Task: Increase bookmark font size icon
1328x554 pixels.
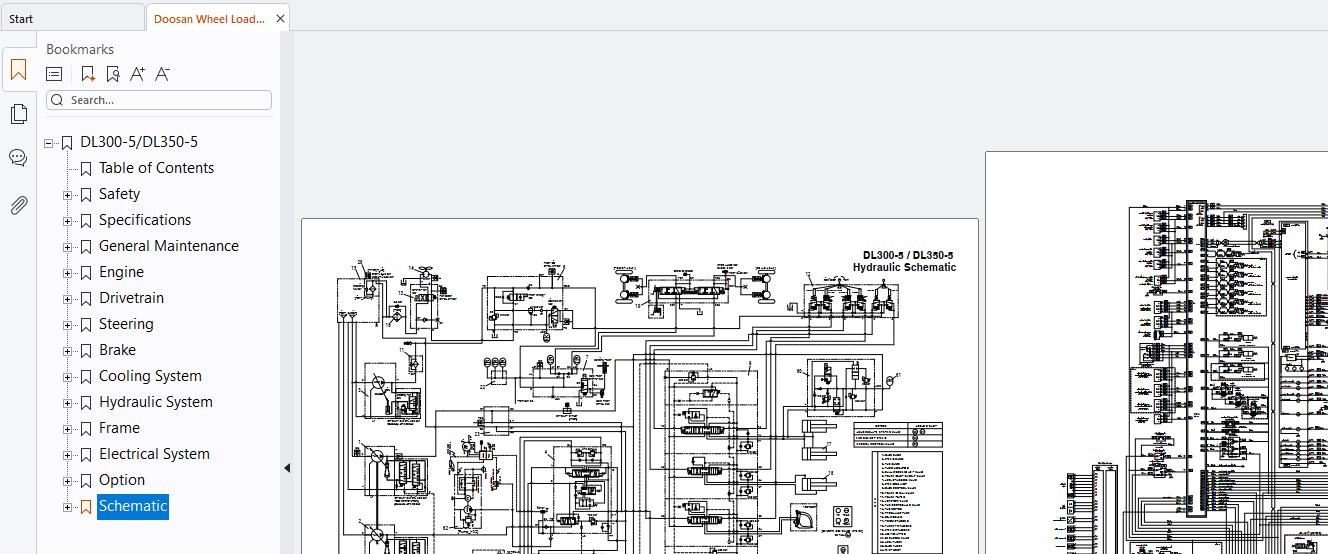Action: [x=137, y=74]
